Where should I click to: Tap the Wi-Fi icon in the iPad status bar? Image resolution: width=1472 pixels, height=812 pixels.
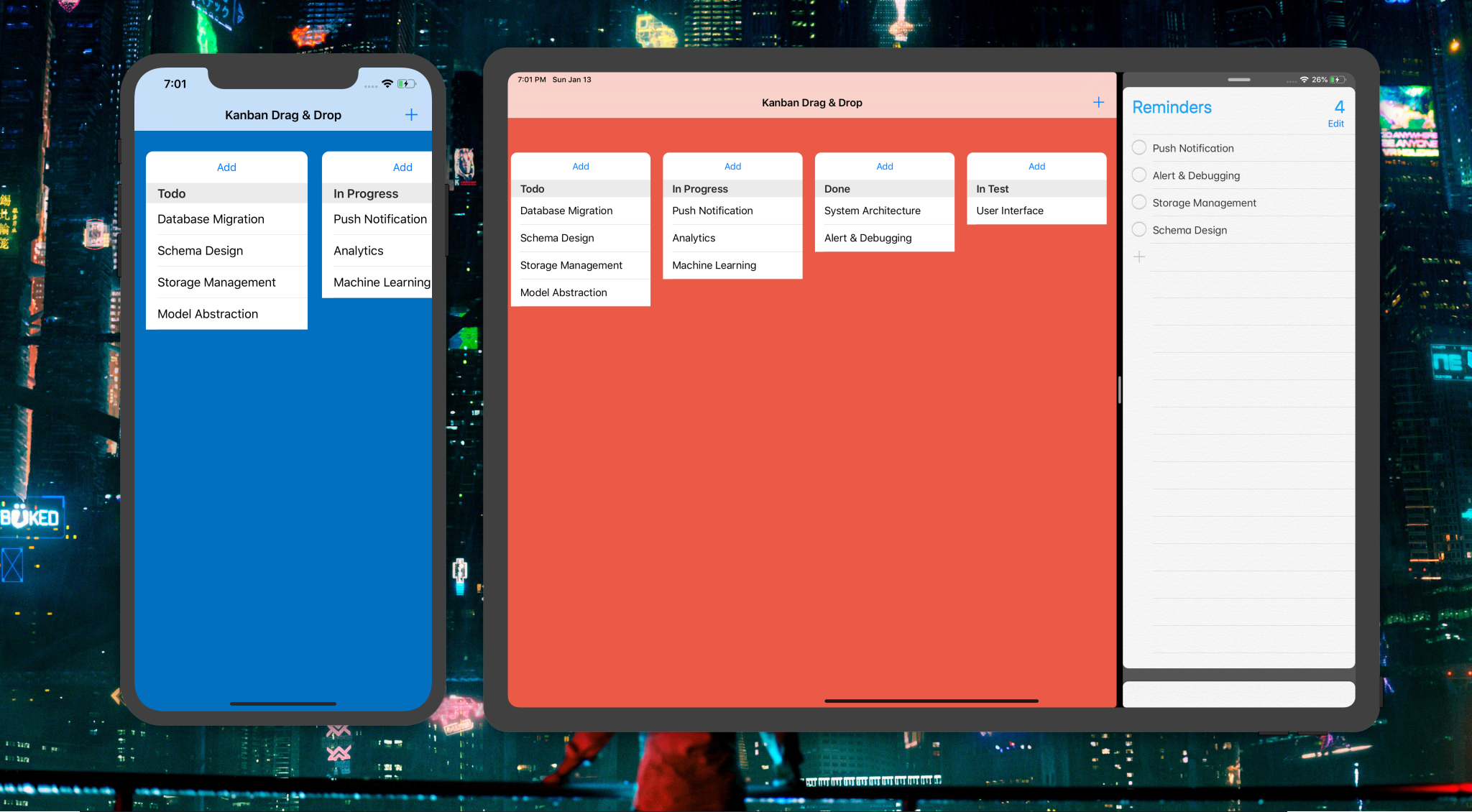1305,80
